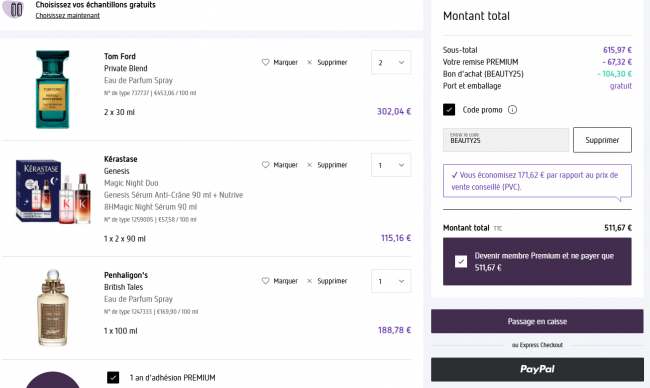Click the gratuit shipping value
Image resolution: width=650 pixels, height=388 pixels.
point(621,86)
